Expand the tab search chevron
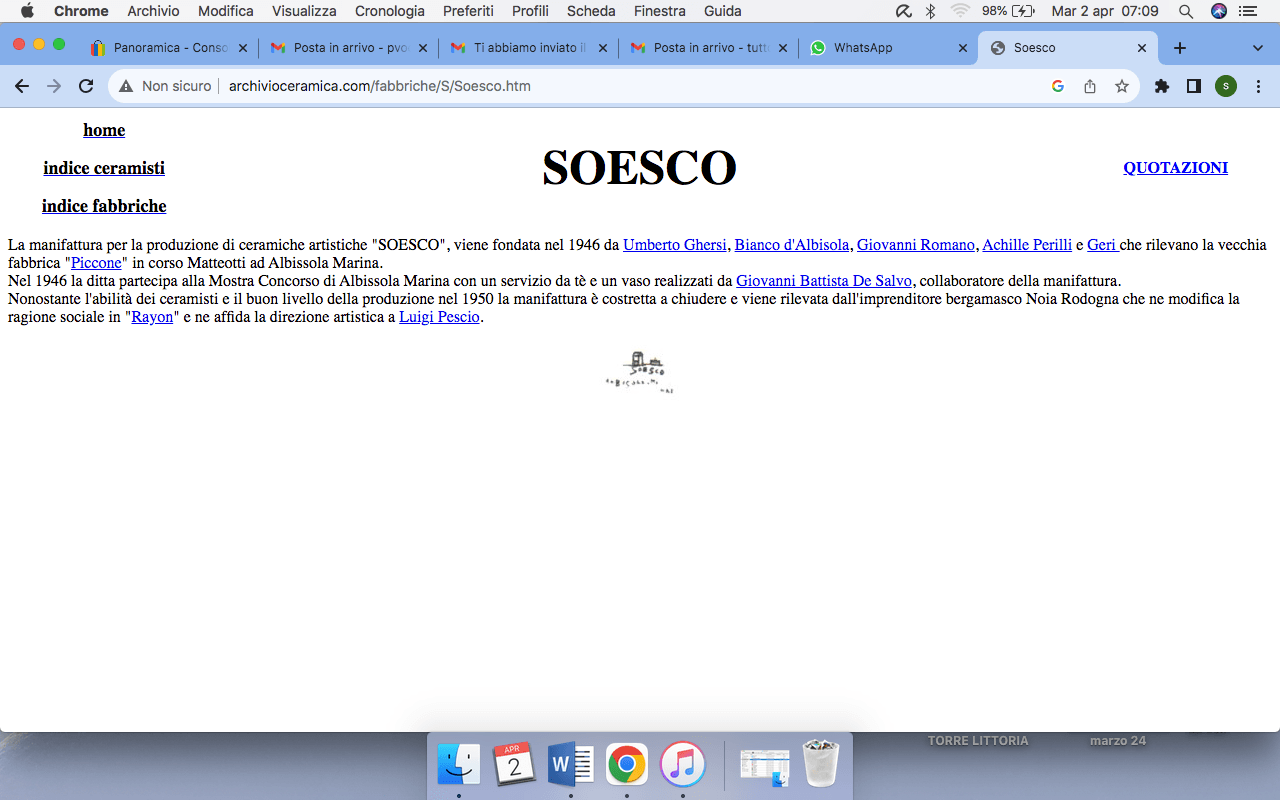Screen dimensions: 1280x800 coord(1257,48)
